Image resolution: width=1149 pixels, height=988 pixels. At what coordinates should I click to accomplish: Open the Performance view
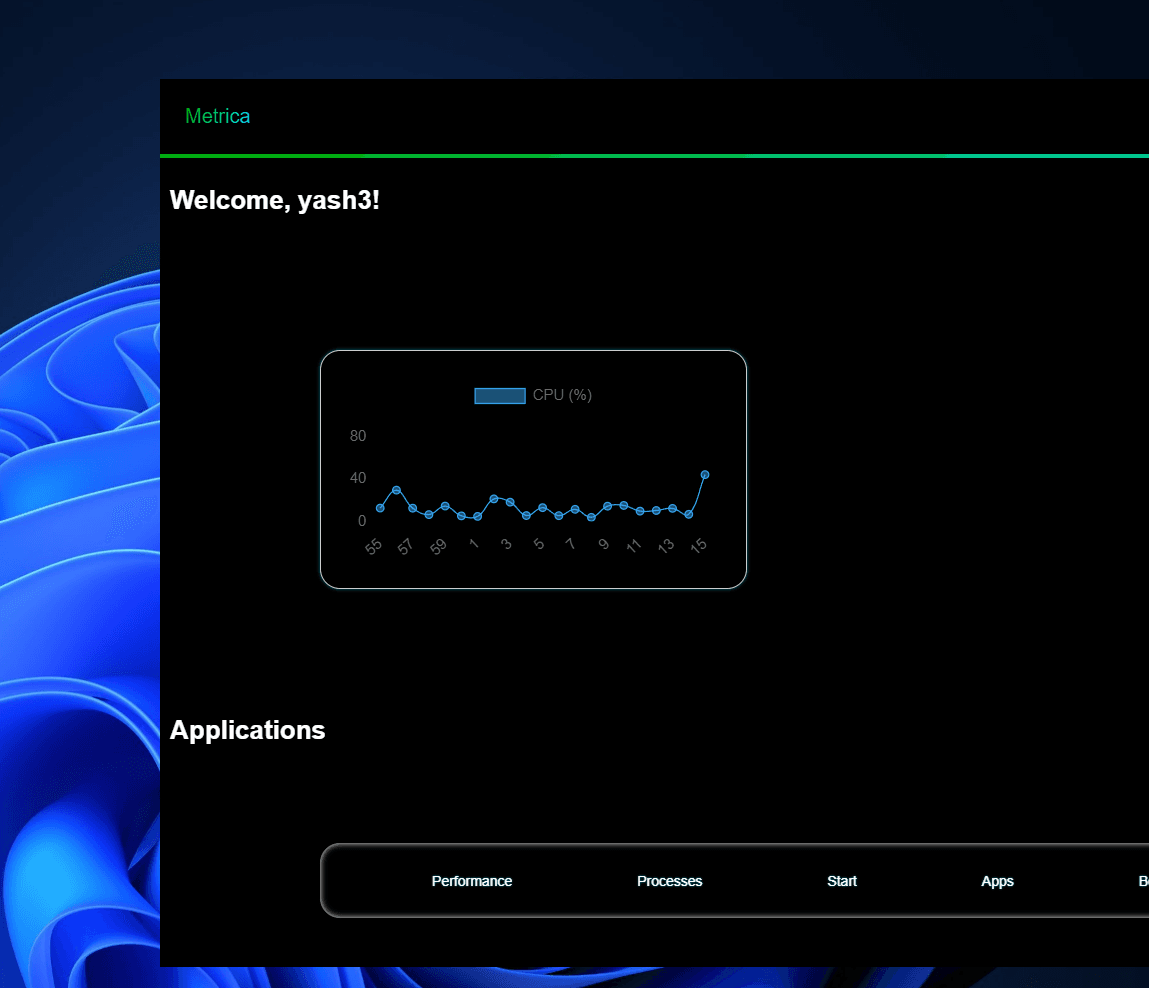coord(471,881)
